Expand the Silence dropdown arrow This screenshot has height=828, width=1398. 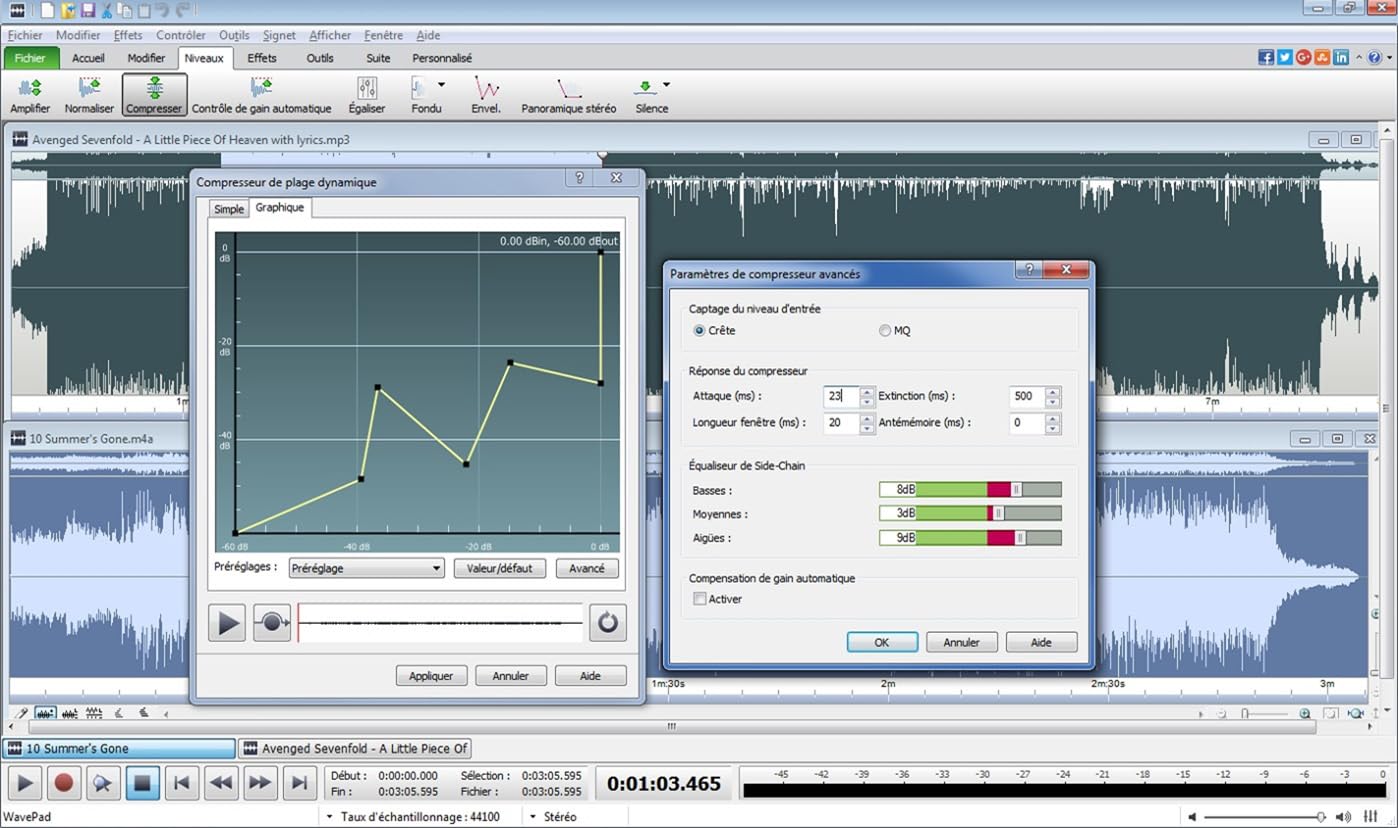pyautogui.click(x=666, y=85)
